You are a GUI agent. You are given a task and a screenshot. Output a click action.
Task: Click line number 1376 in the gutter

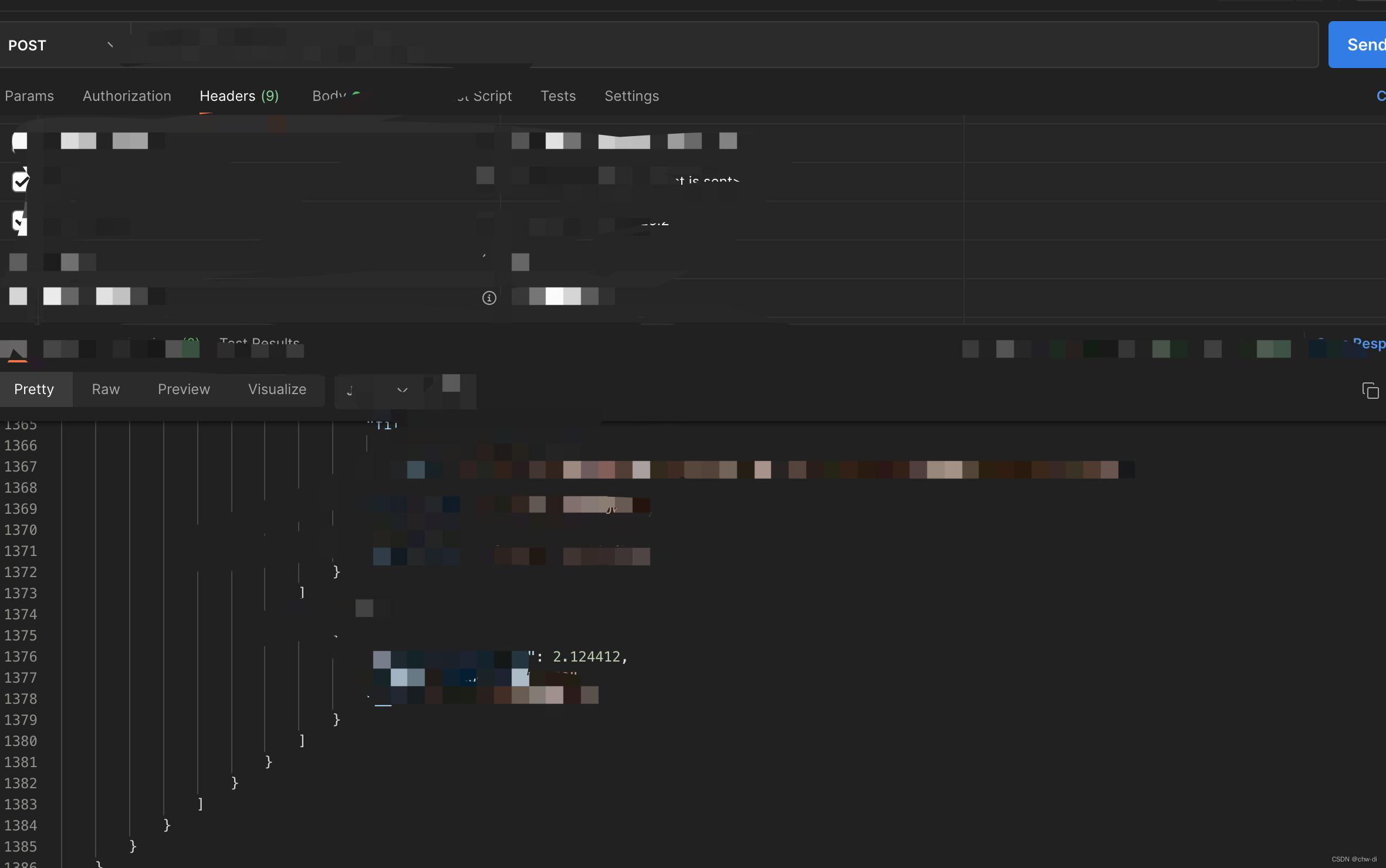pos(21,657)
